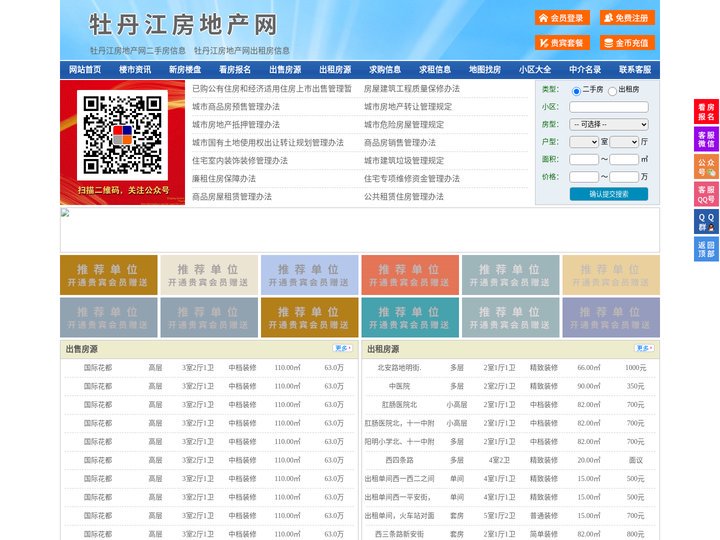
Task: Open 住宅专项维修资金管理办法 link
Action: 412,179
